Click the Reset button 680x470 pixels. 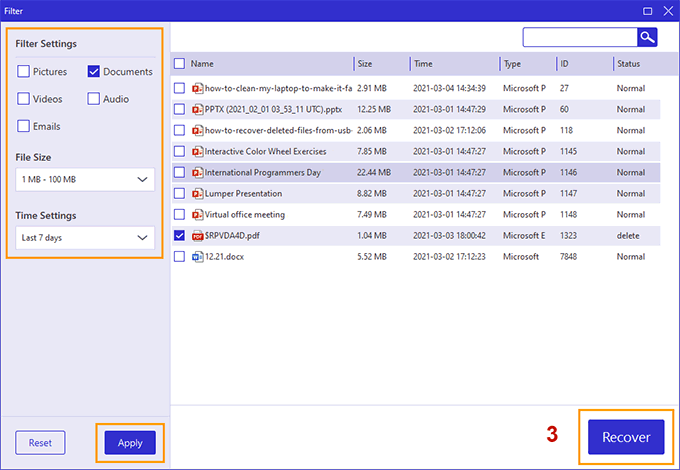[40, 443]
